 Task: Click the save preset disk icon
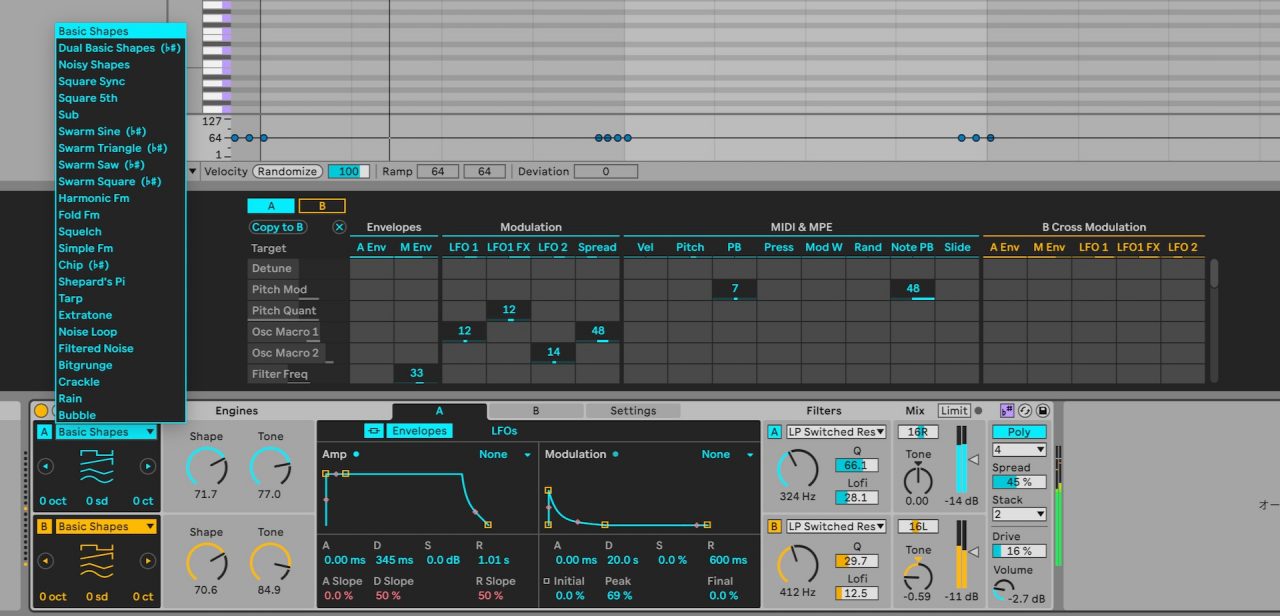(x=1043, y=411)
